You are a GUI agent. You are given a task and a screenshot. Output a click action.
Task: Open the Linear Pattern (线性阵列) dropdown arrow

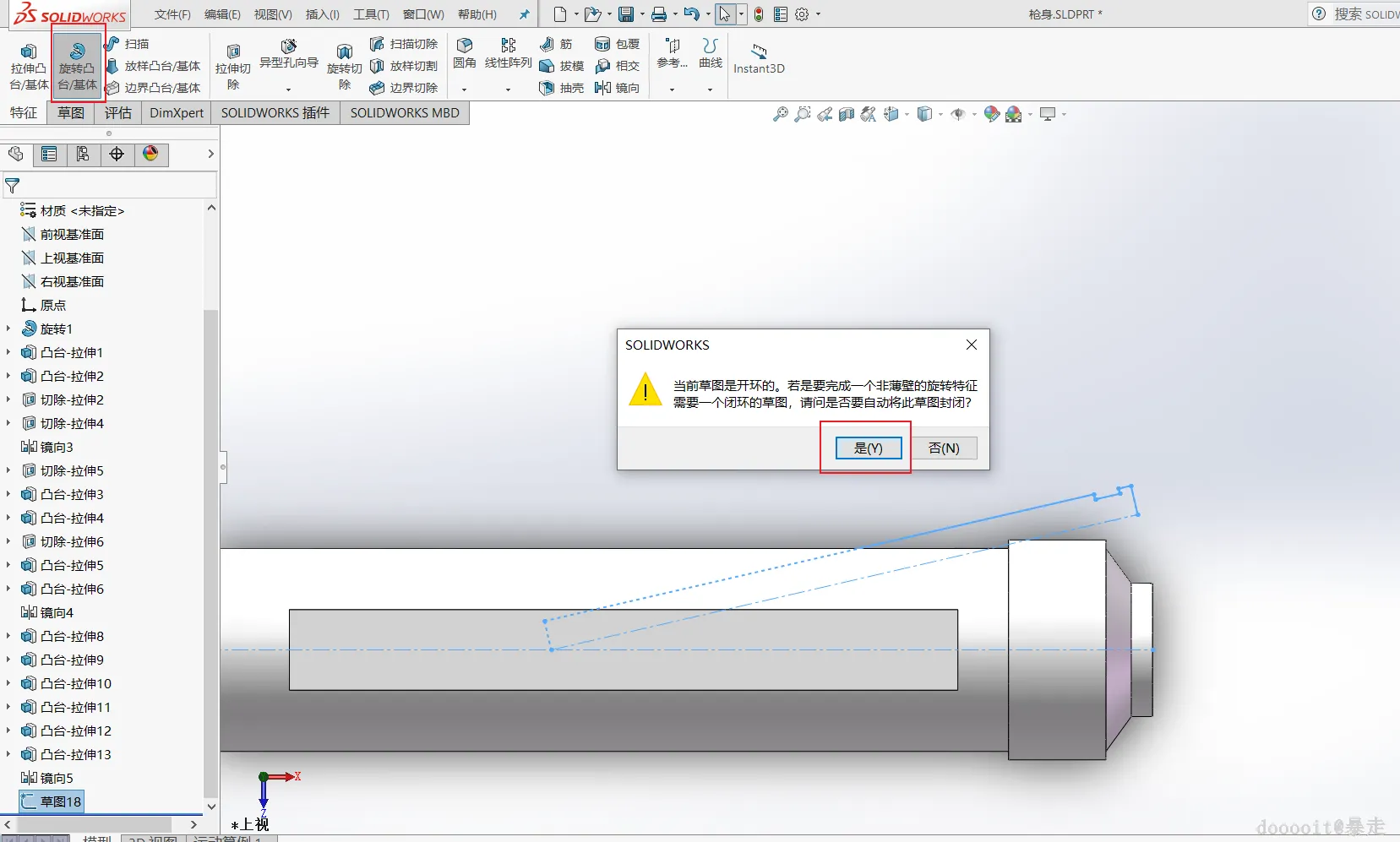pos(508,89)
